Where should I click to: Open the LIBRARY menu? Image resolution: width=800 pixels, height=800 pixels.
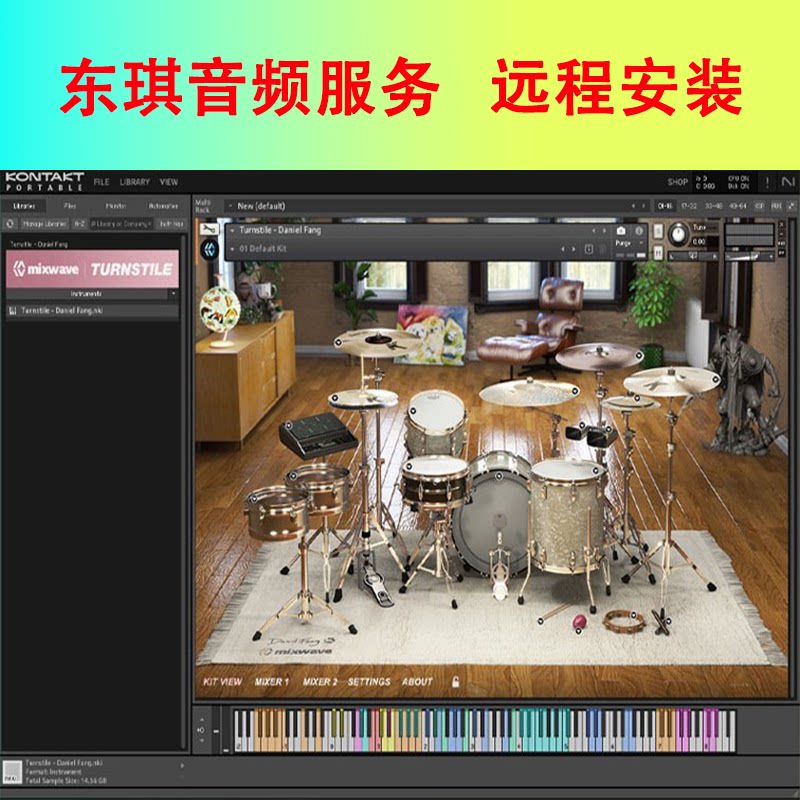(135, 182)
